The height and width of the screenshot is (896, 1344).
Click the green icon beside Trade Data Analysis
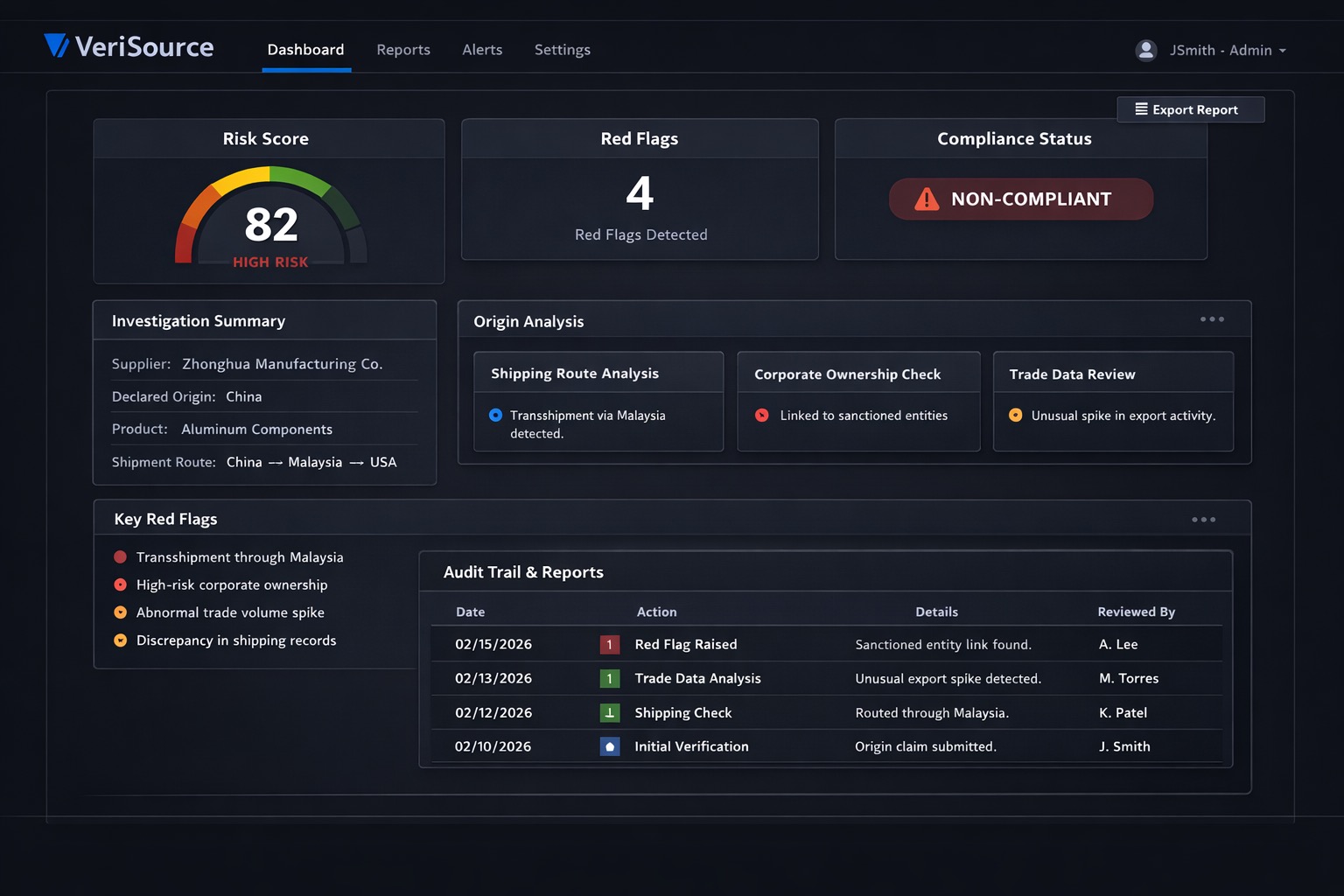[x=610, y=679]
